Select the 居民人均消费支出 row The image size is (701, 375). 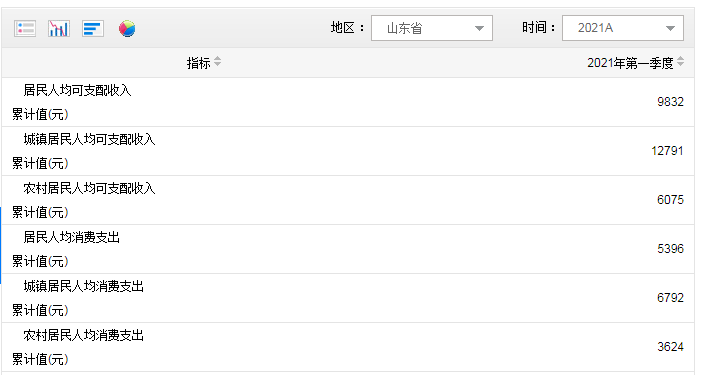(x=348, y=249)
